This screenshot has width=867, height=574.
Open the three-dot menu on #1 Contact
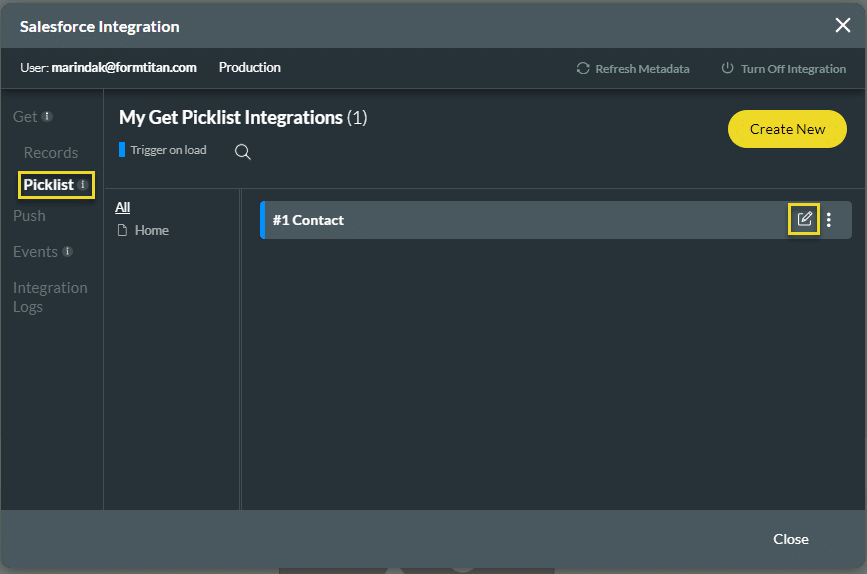tap(829, 220)
